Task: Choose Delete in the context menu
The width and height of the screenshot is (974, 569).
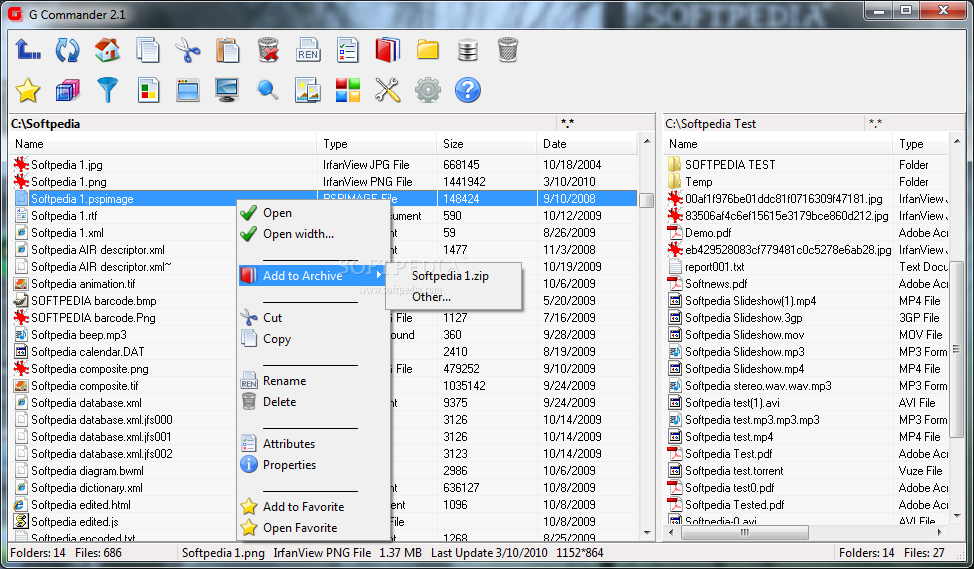Action: tap(314, 402)
